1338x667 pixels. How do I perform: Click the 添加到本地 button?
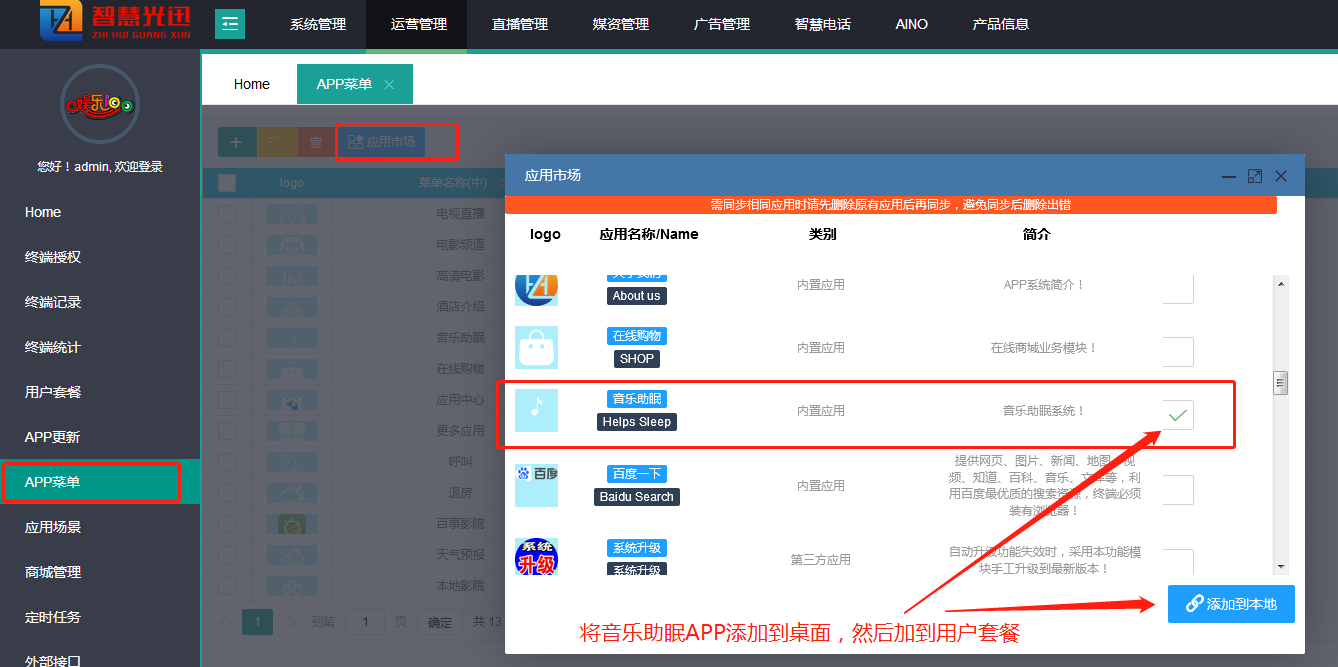click(x=1231, y=604)
